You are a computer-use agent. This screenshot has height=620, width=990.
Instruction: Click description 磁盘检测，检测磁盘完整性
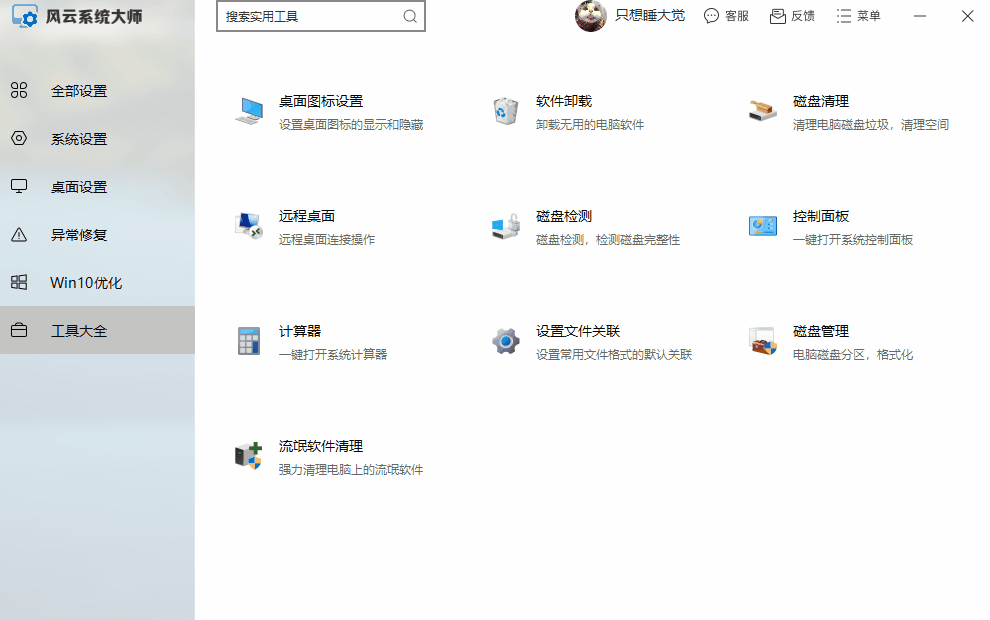coord(608,240)
